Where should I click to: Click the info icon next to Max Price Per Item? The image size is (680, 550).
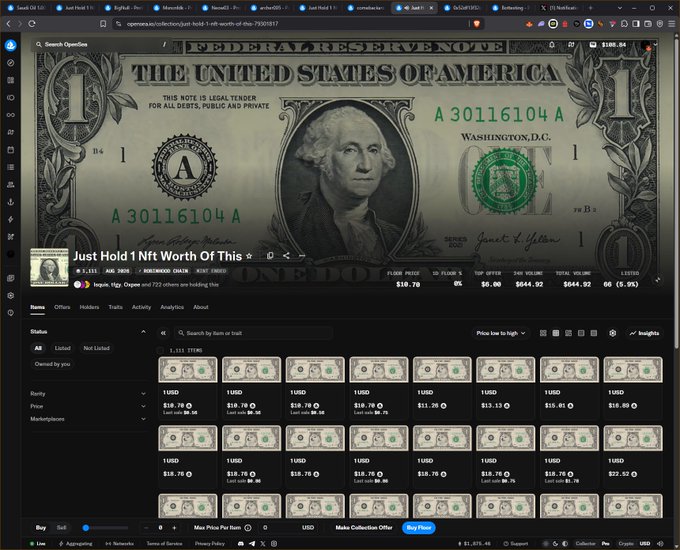pyautogui.click(x=248, y=528)
